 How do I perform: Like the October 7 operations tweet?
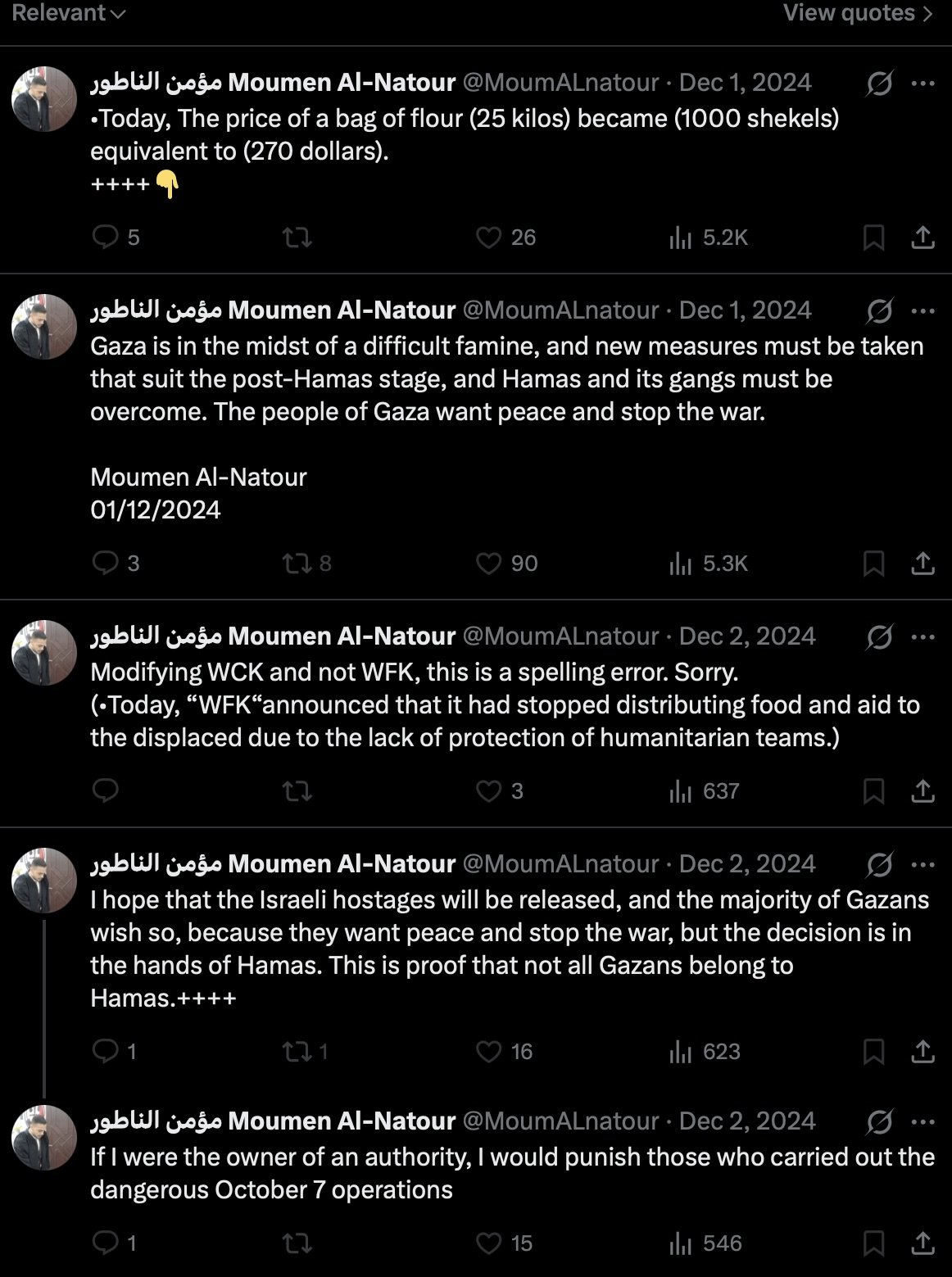pos(504,1243)
